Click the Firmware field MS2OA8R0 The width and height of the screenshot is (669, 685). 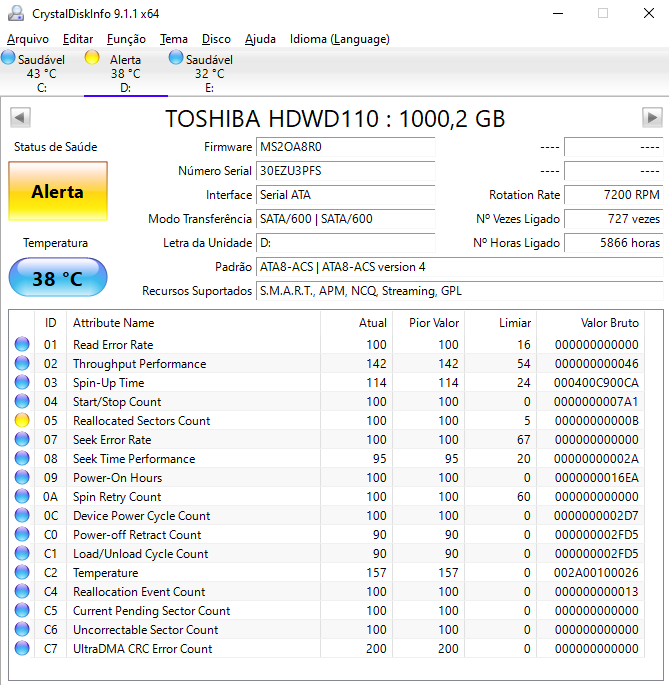pos(345,147)
